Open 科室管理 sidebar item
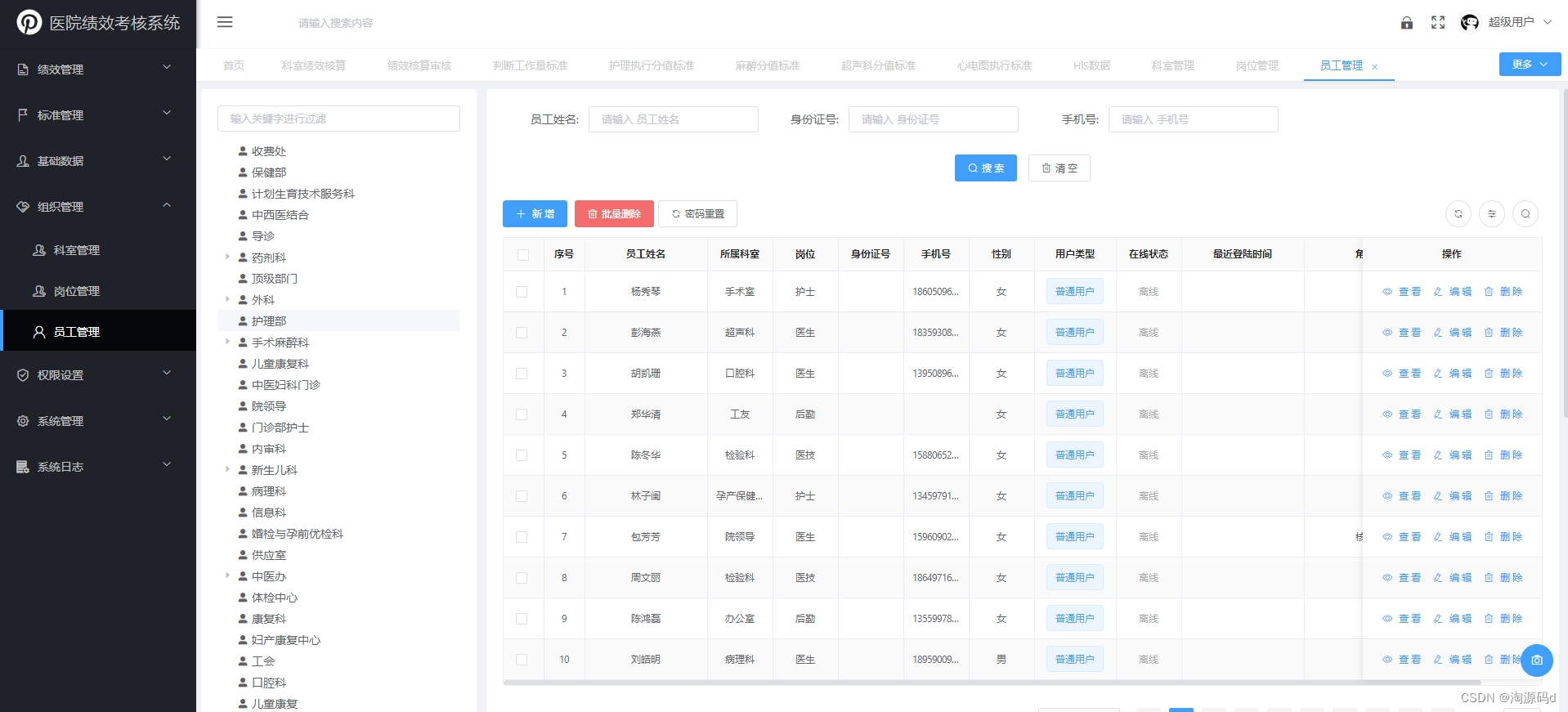The height and width of the screenshot is (712, 1568). [98, 250]
